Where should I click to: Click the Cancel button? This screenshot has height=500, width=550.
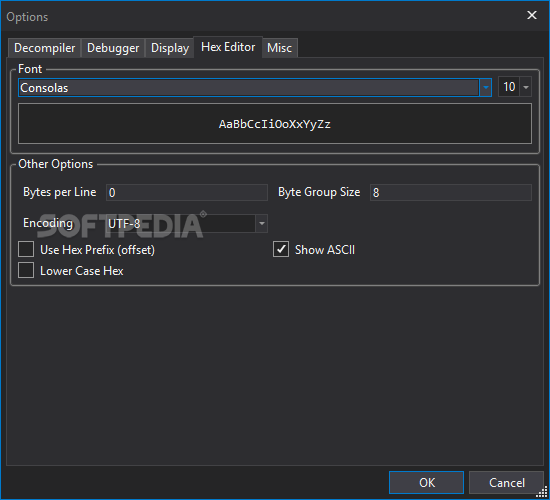(x=507, y=483)
